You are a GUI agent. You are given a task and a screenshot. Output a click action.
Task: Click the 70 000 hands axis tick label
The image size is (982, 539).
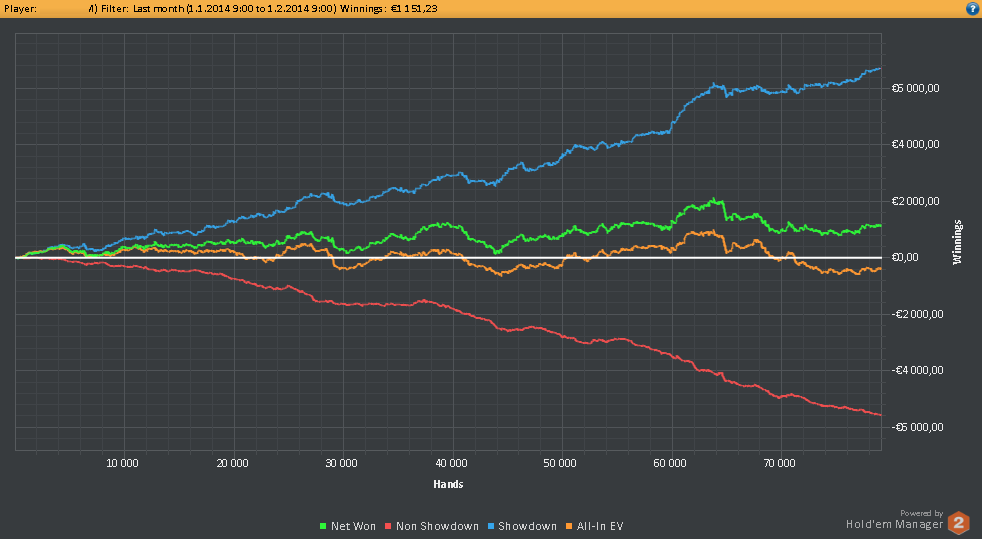(779, 463)
